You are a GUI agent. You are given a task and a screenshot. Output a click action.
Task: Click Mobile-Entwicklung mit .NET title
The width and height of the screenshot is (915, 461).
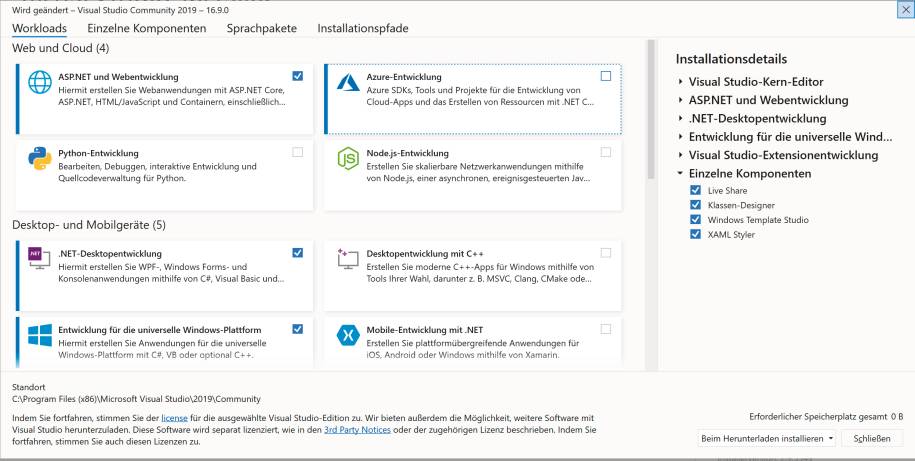click(x=425, y=330)
